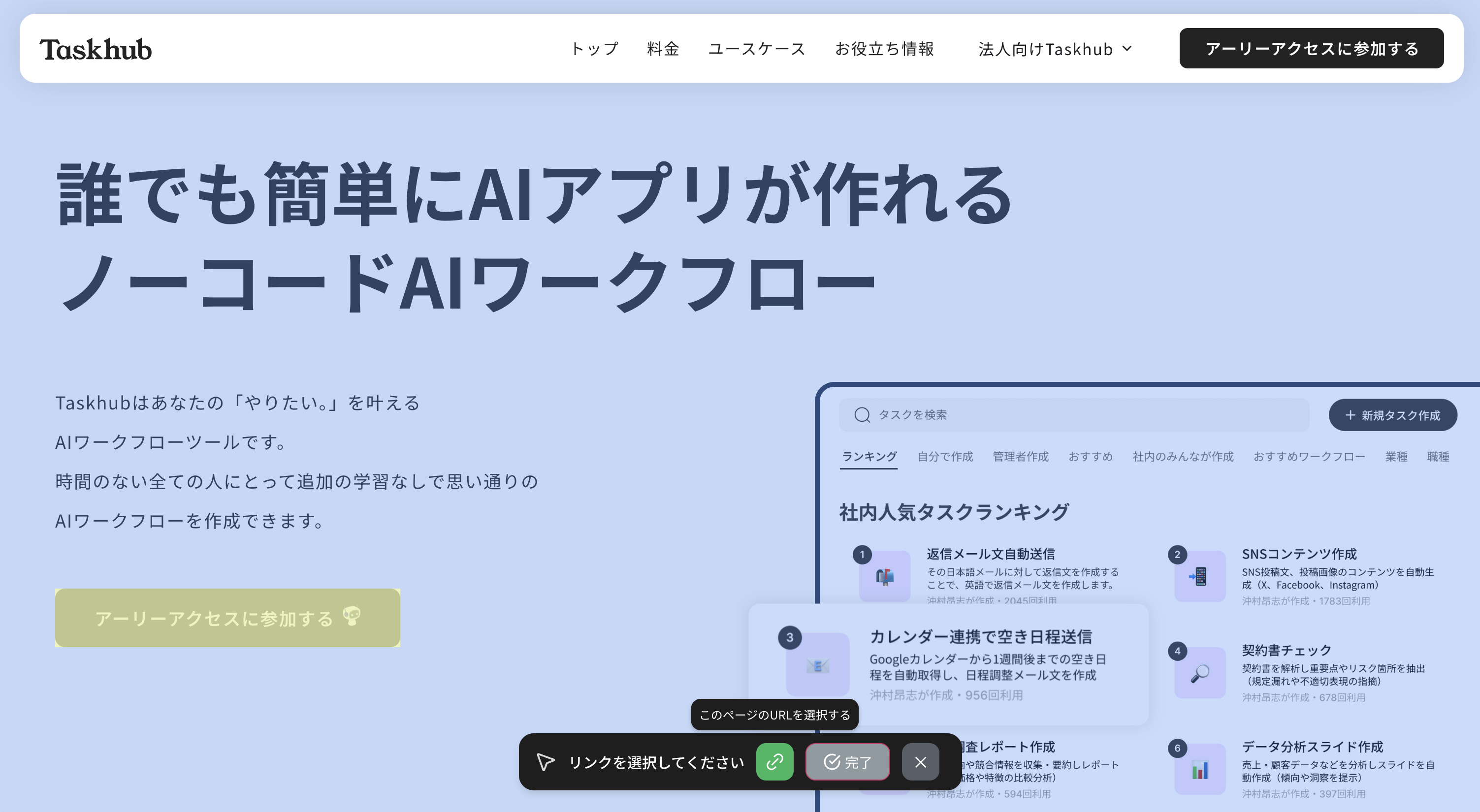Click the cursor pointer icon in the bottom toolbar
The width and height of the screenshot is (1480, 812).
545,762
